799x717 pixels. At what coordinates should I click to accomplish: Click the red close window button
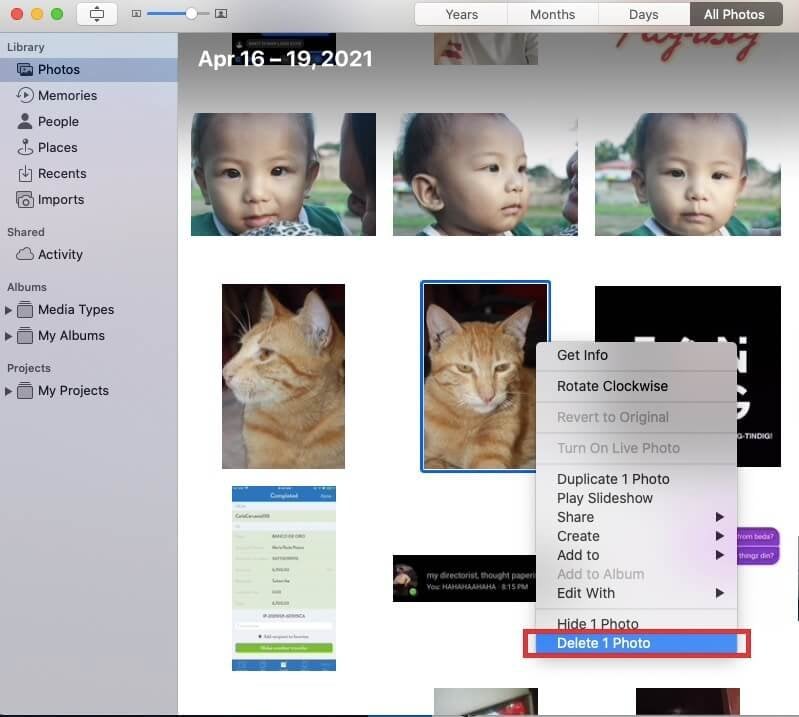click(17, 14)
